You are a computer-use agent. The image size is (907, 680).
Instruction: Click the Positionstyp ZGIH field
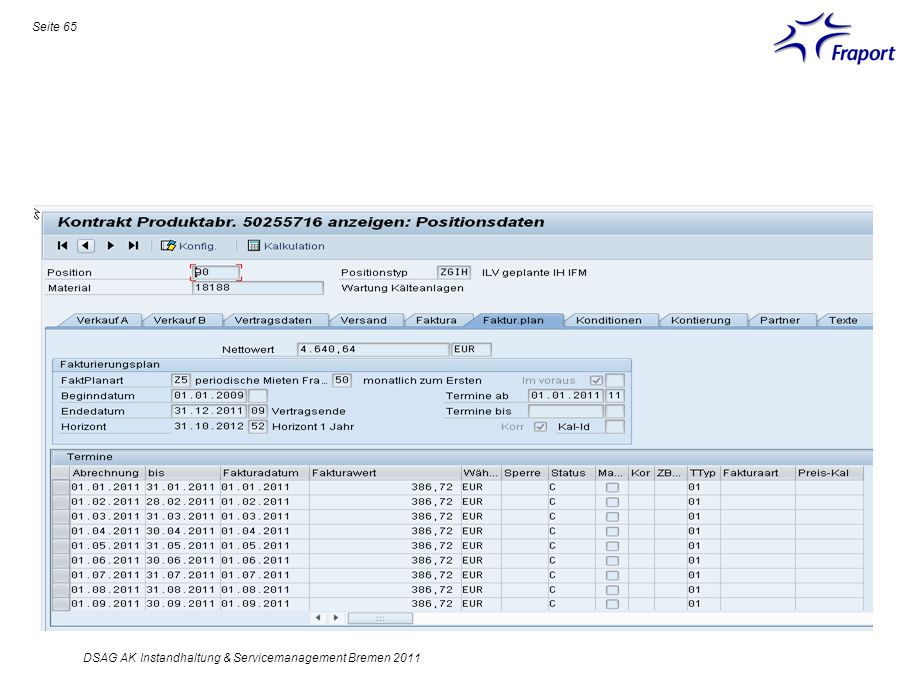(x=454, y=272)
